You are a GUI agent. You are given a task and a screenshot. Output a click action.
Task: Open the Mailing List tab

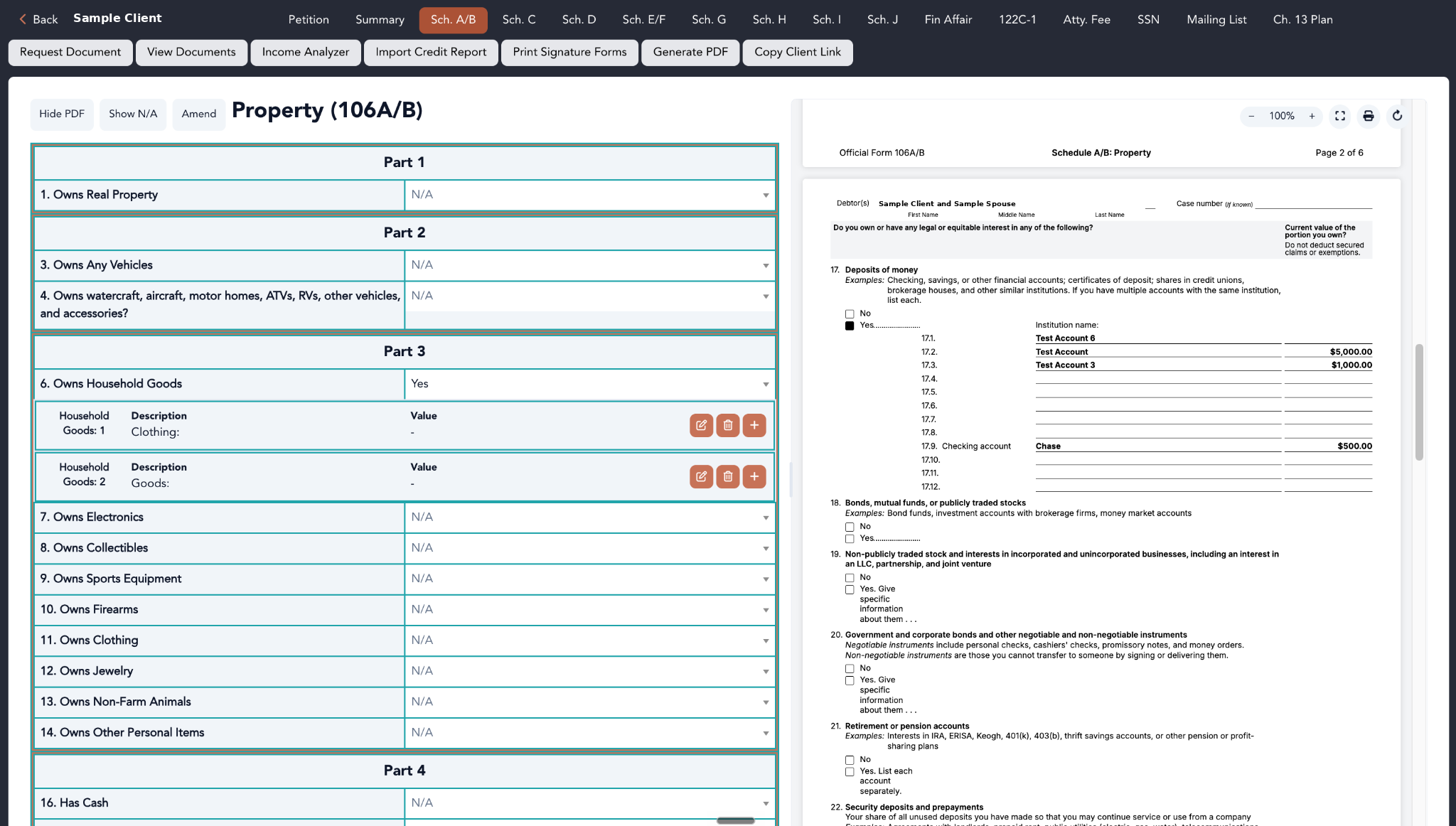[1216, 20]
